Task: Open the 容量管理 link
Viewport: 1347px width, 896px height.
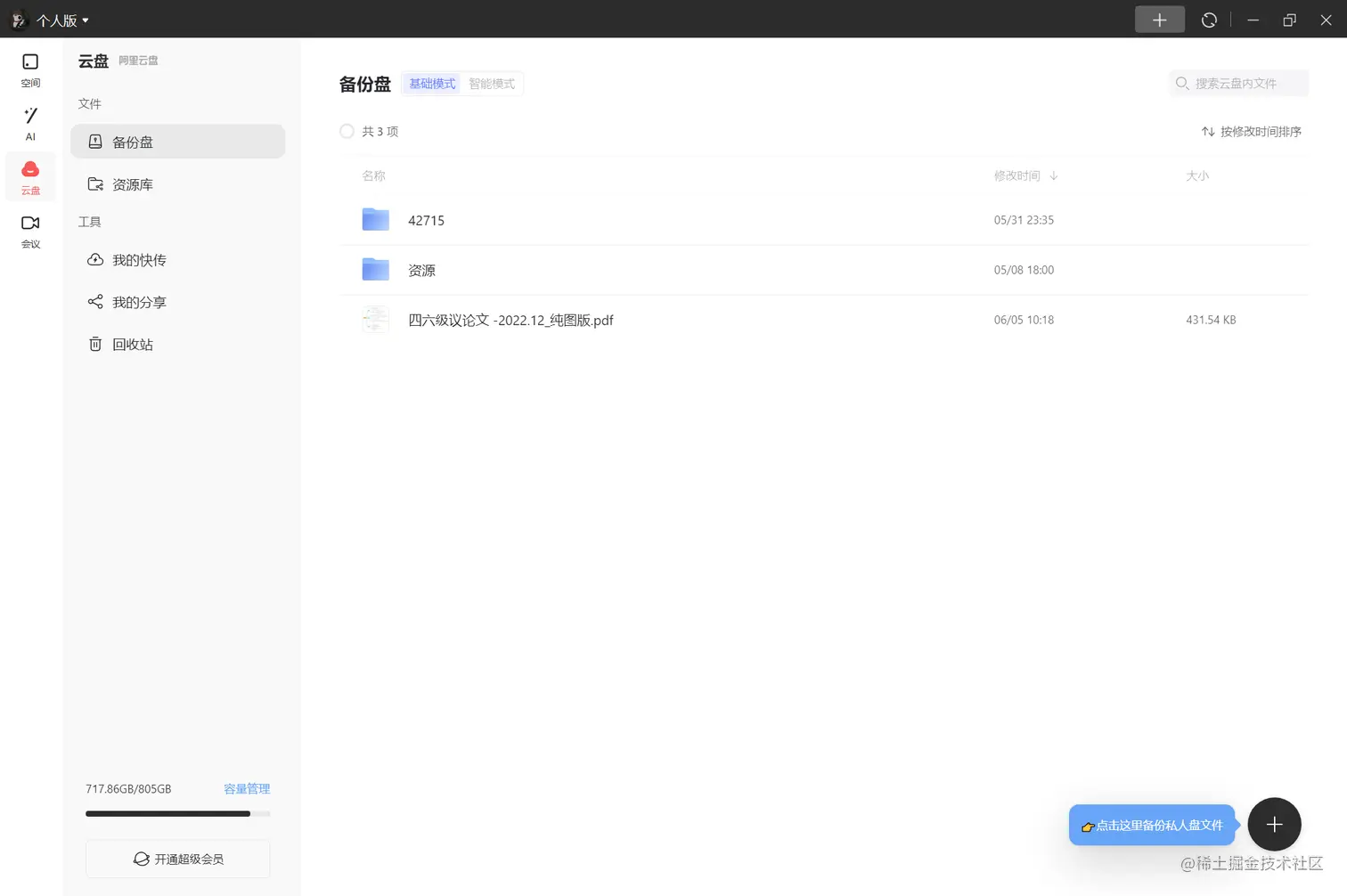Action: pos(247,789)
